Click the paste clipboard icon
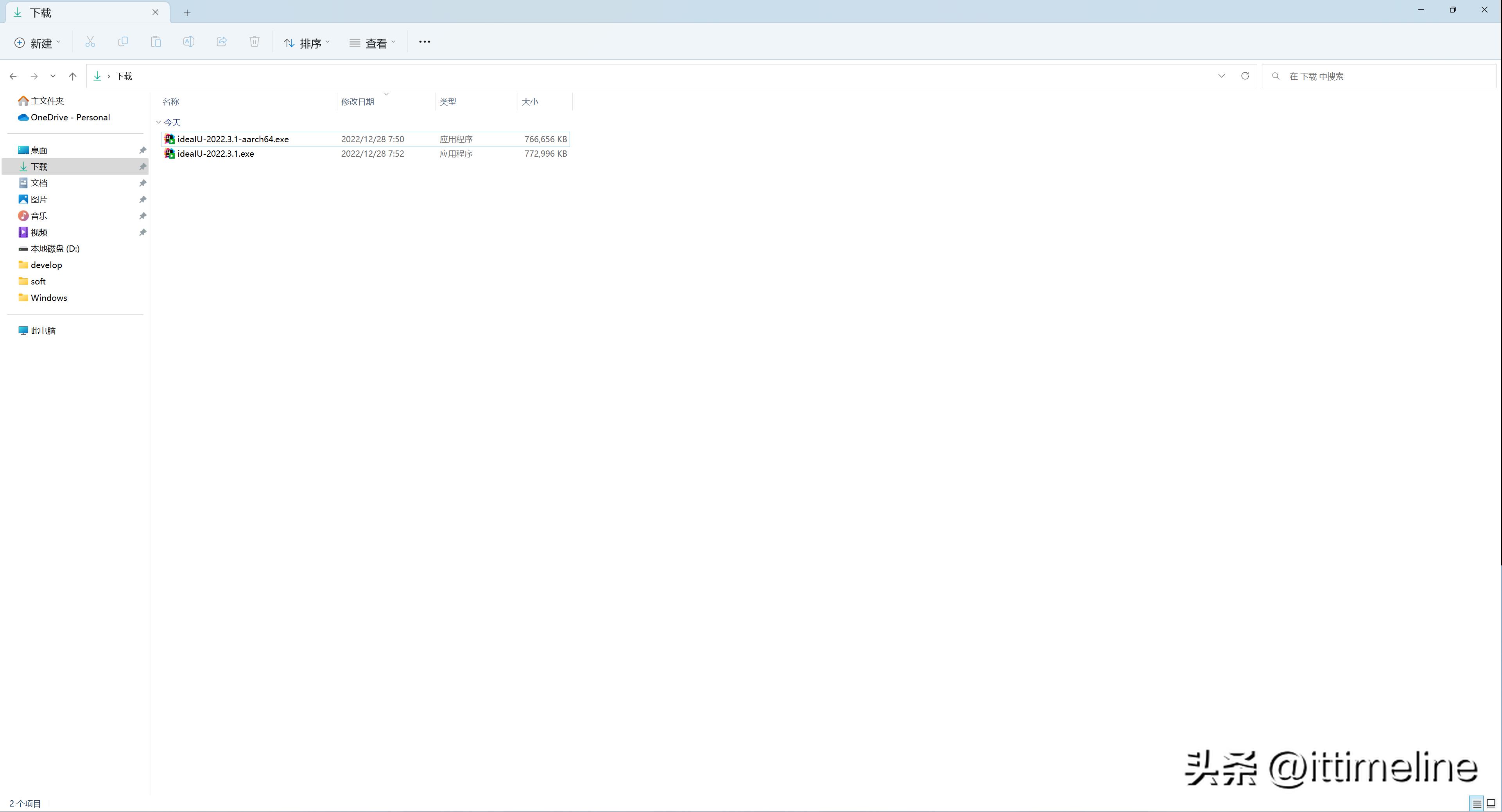1502x812 pixels. coord(156,42)
